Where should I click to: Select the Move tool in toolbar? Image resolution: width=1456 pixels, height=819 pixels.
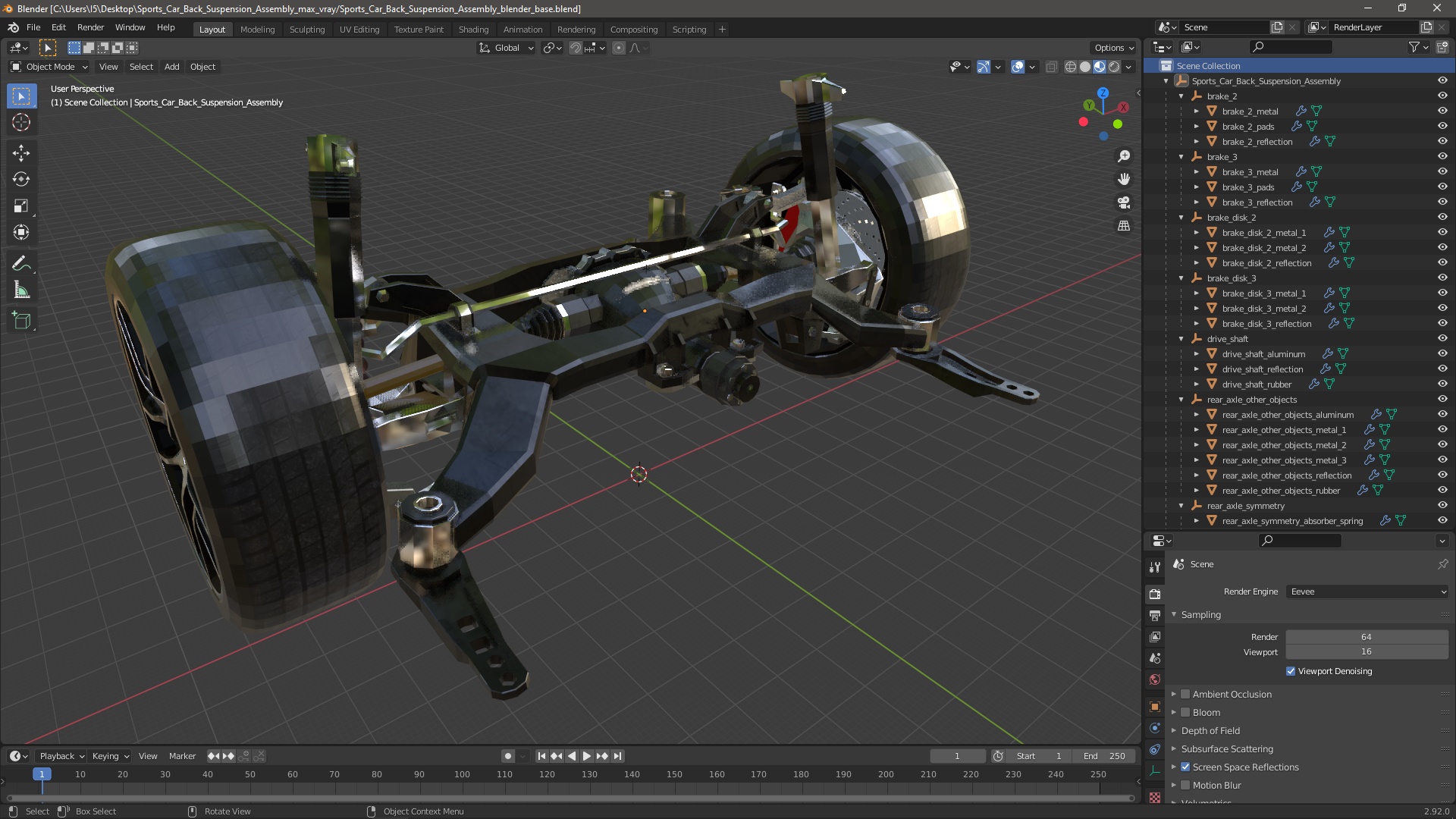pos(21,153)
